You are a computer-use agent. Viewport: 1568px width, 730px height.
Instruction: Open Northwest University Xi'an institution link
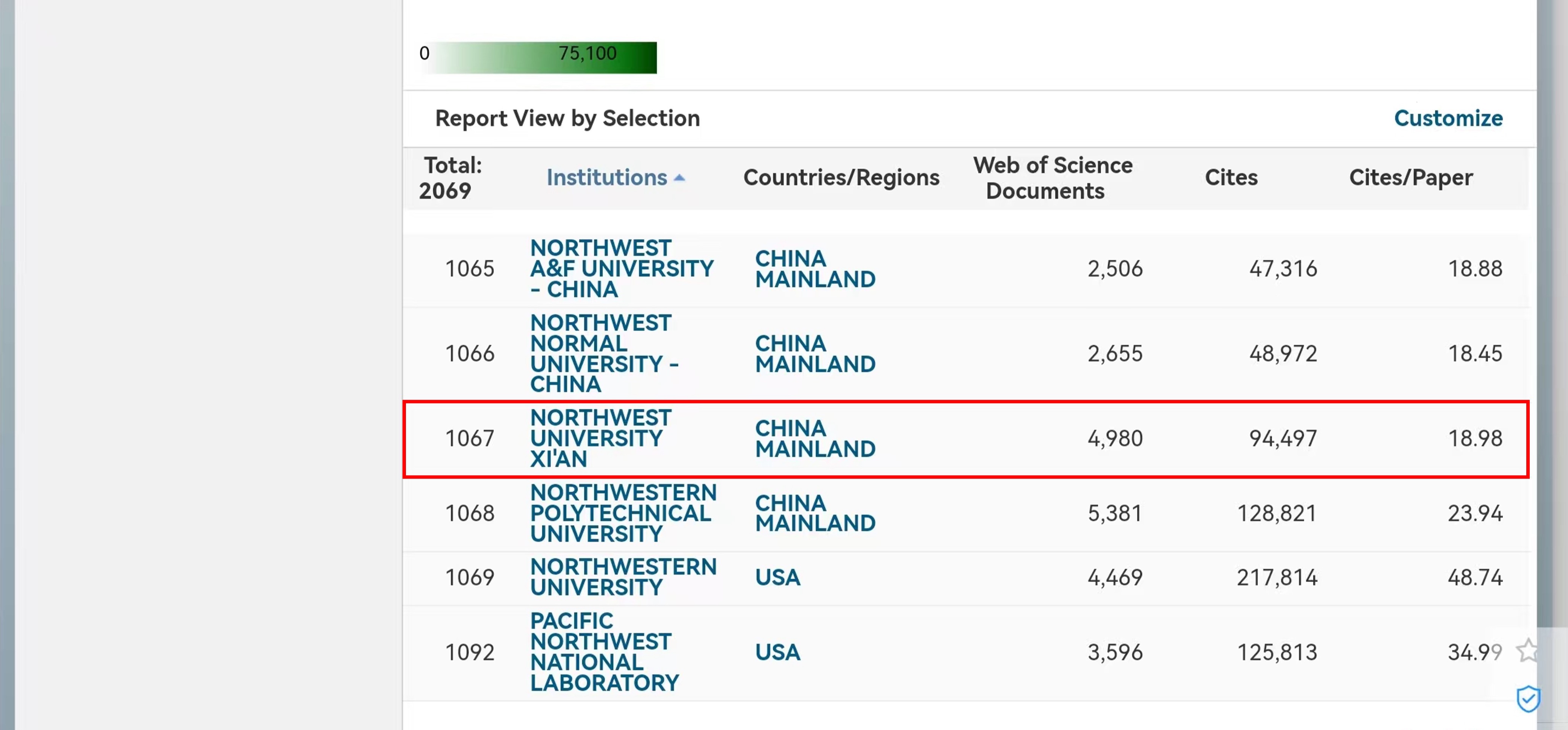[600, 438]
